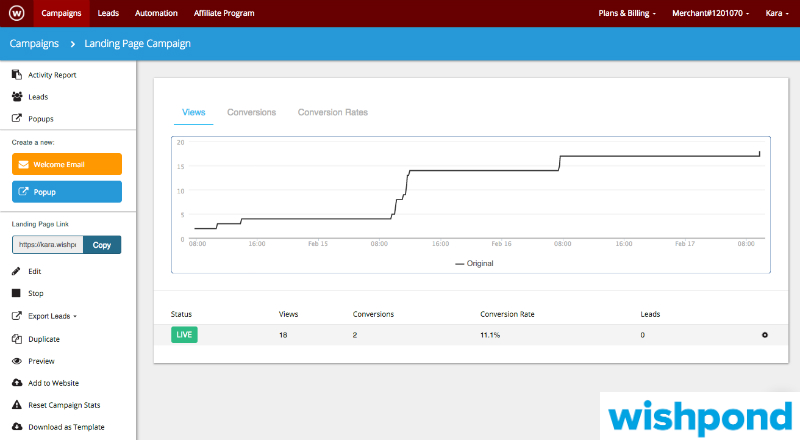Click the Stop square icon

coord(17,293)
